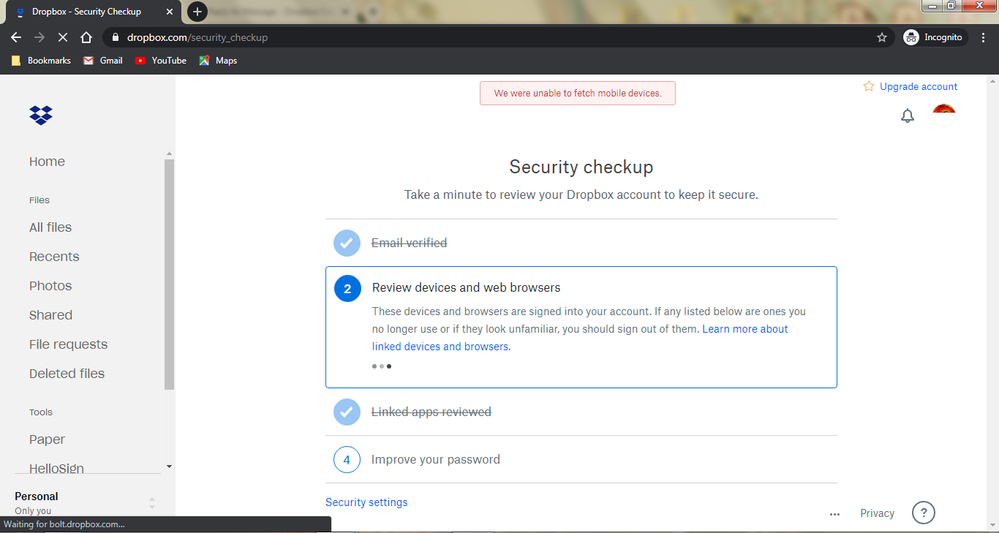Open the more options ellipsis
Image resolution: width=999 pixels, height=533 pixels.
(834, 514)
